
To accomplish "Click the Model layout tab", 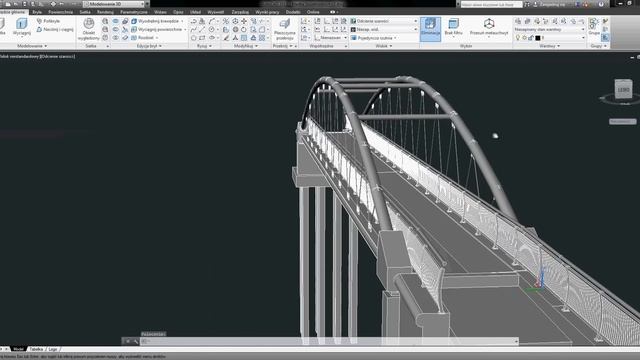I will tap(18, 349).
